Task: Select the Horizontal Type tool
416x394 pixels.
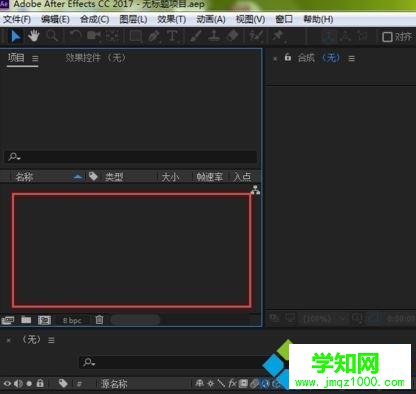Action: click(x=172, y=36)
